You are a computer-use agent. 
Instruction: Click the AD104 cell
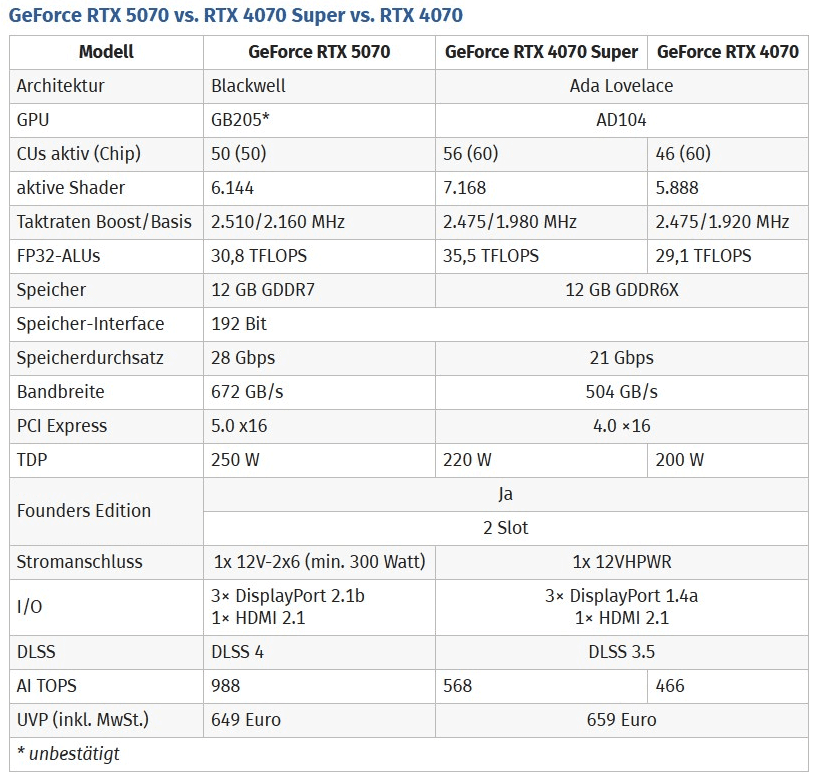tap(622, 120)
